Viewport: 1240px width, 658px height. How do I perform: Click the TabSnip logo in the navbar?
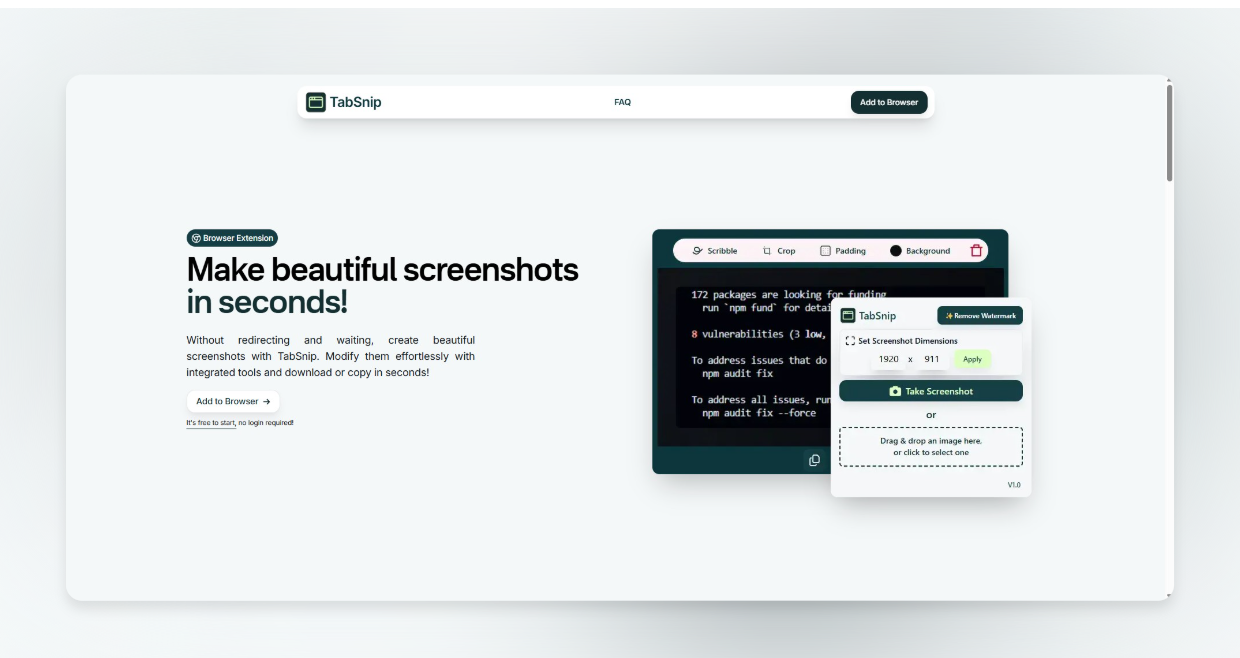(x=344, y=102)
